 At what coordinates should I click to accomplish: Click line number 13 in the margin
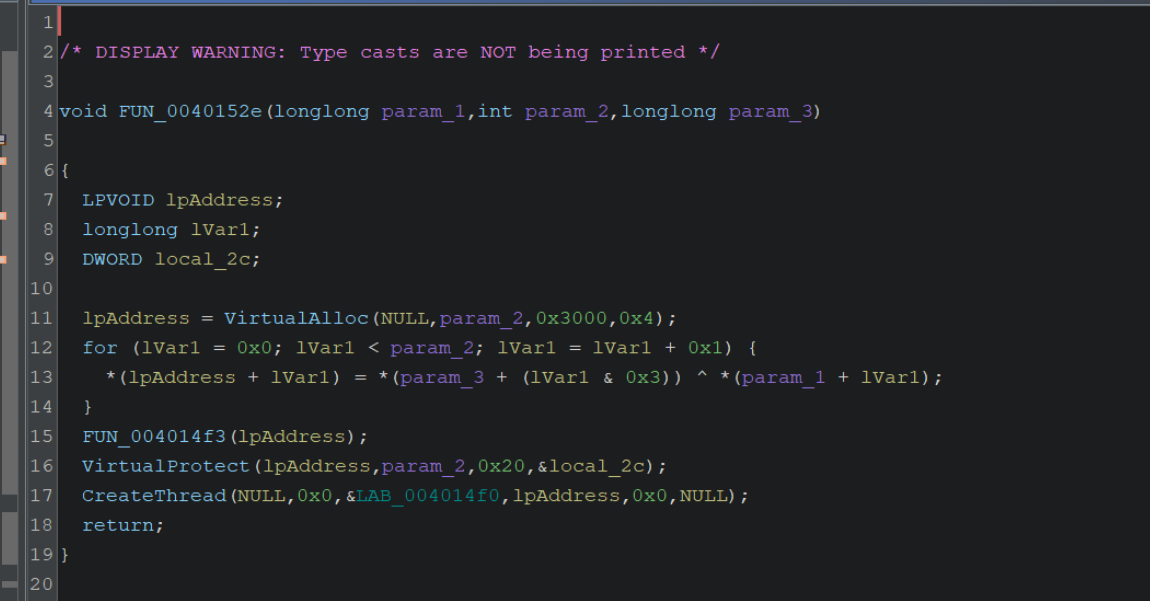click(41, 377)
